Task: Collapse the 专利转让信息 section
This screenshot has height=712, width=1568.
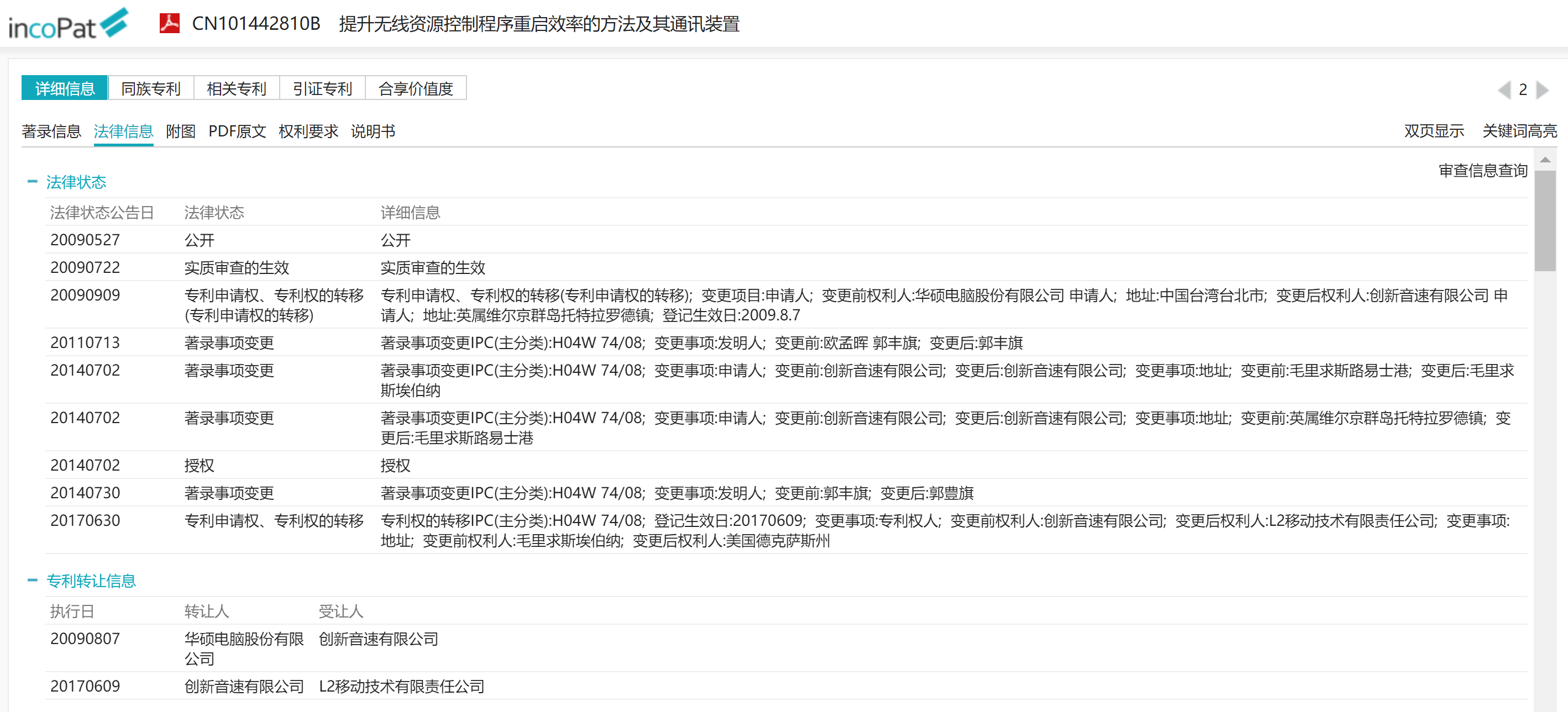Action: [x=32, y=580]
